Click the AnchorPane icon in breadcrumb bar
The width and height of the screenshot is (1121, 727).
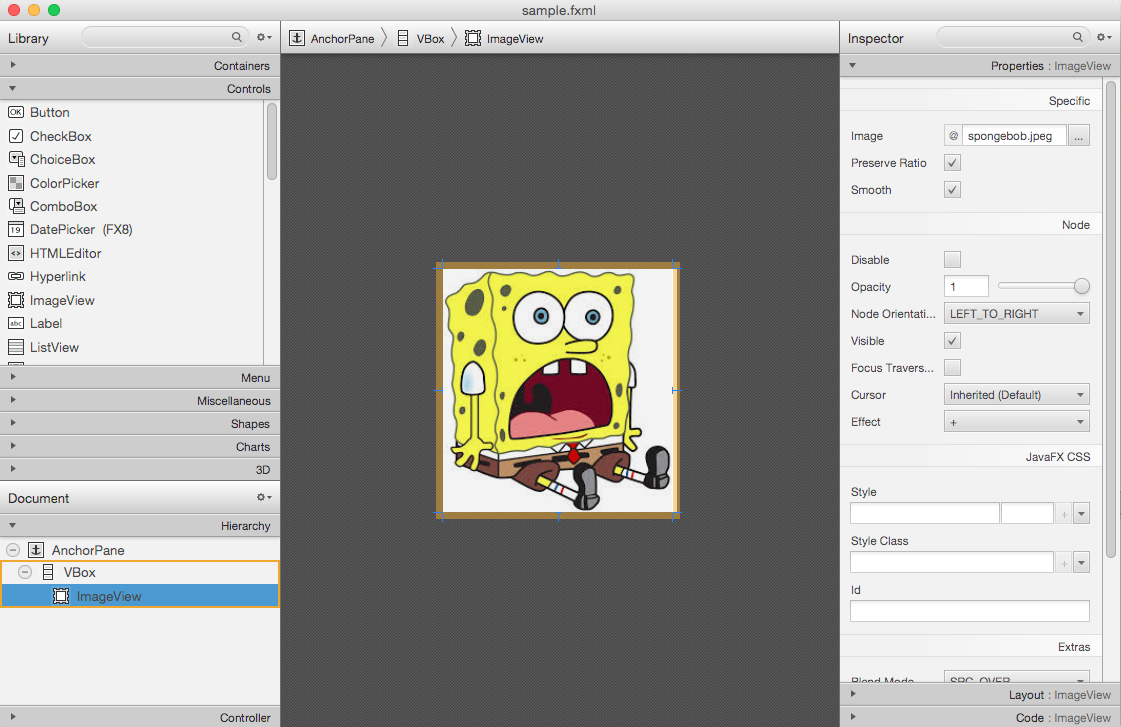click(x=297, y=38)
